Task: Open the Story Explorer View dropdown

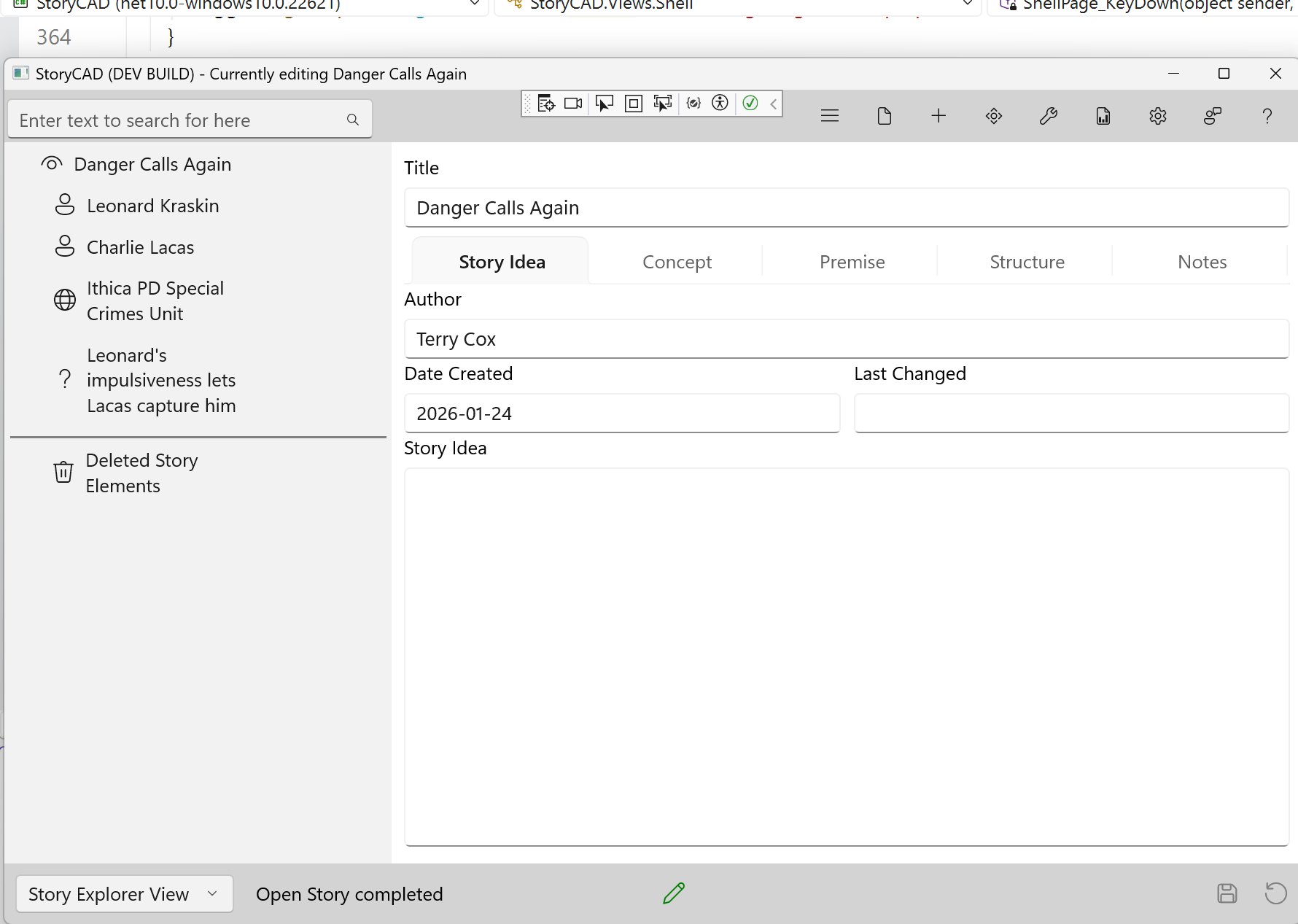Action: [124, 894]
